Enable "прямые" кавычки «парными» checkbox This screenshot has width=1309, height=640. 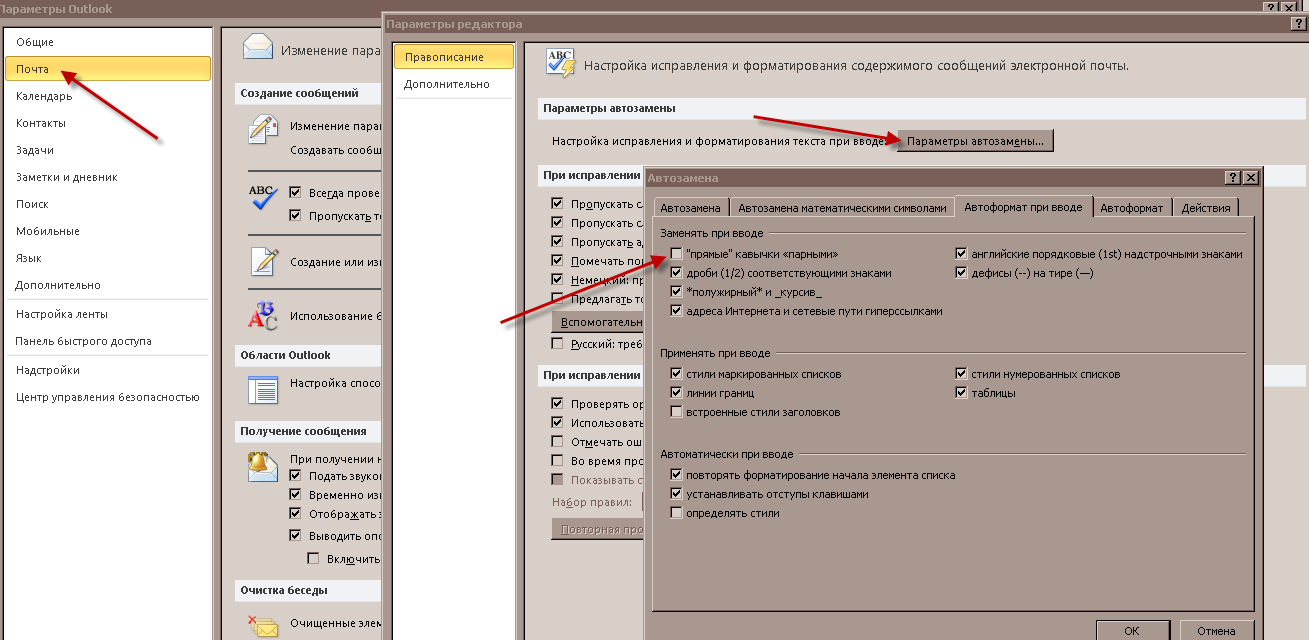coord(677,254)
